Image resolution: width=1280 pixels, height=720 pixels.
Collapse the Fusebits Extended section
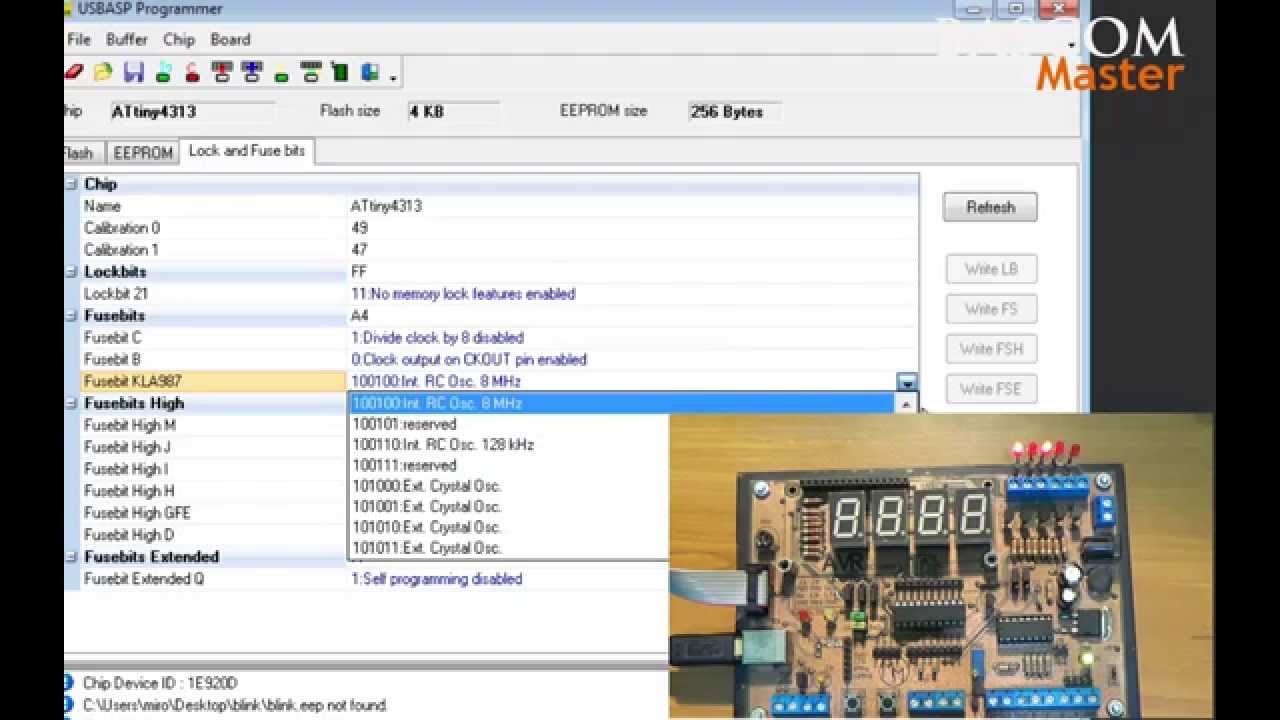[x=71, y=557]
